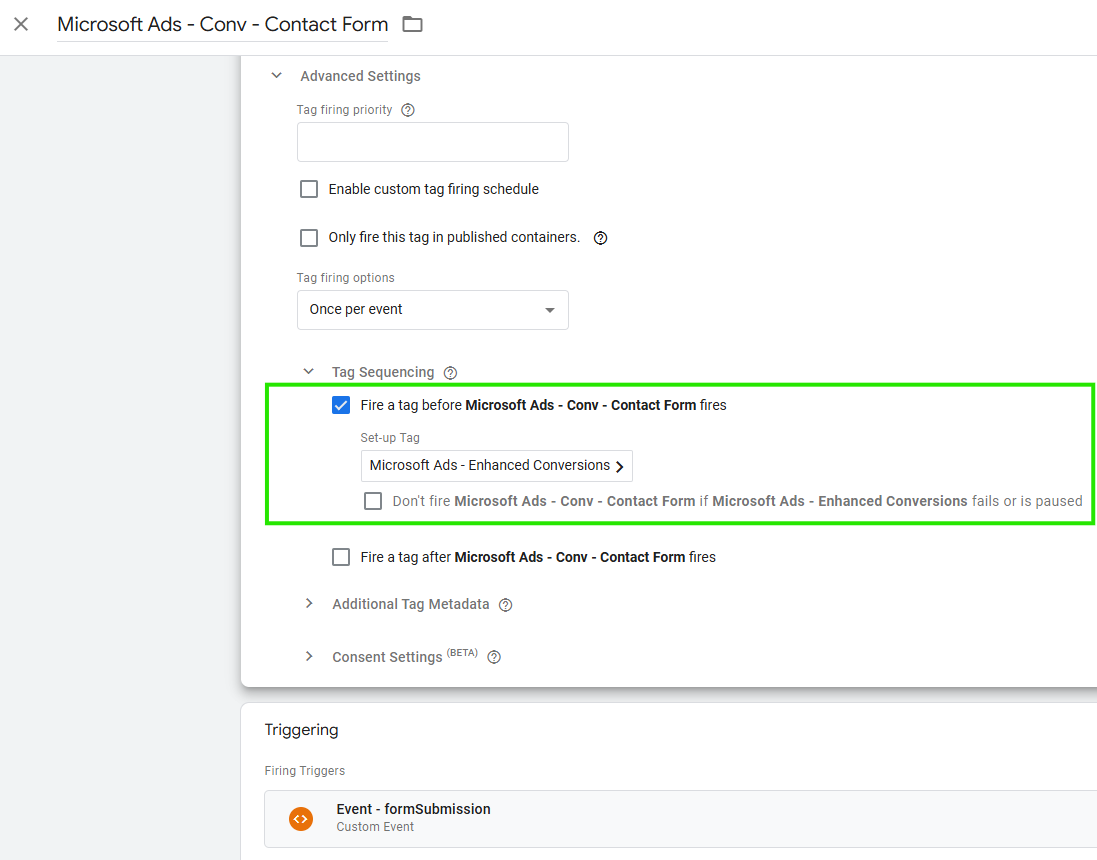Click the Tag firing priority input field
The height and width of the screenshot is (860, 1097).
click(432, 142)
